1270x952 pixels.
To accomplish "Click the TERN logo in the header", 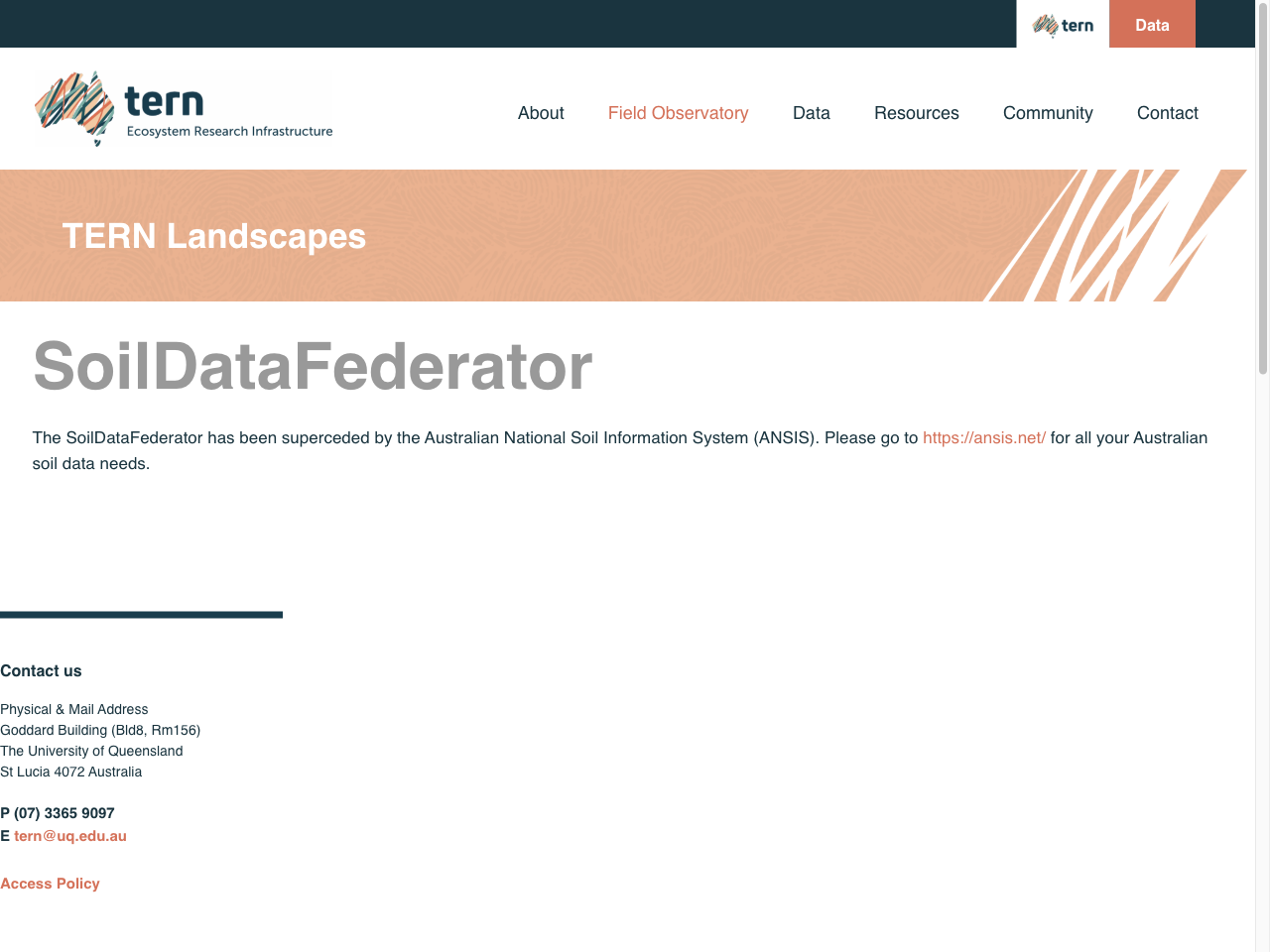I will pyautogui.click(x=184, y=107).
